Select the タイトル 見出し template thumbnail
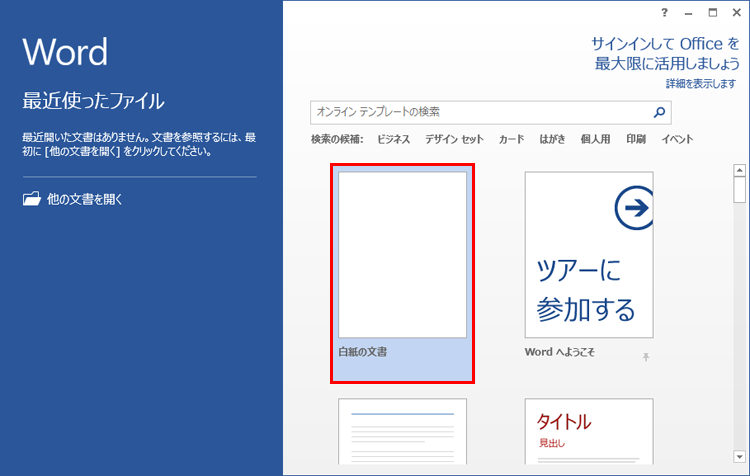Screen dimensions: 750x476 589,432
